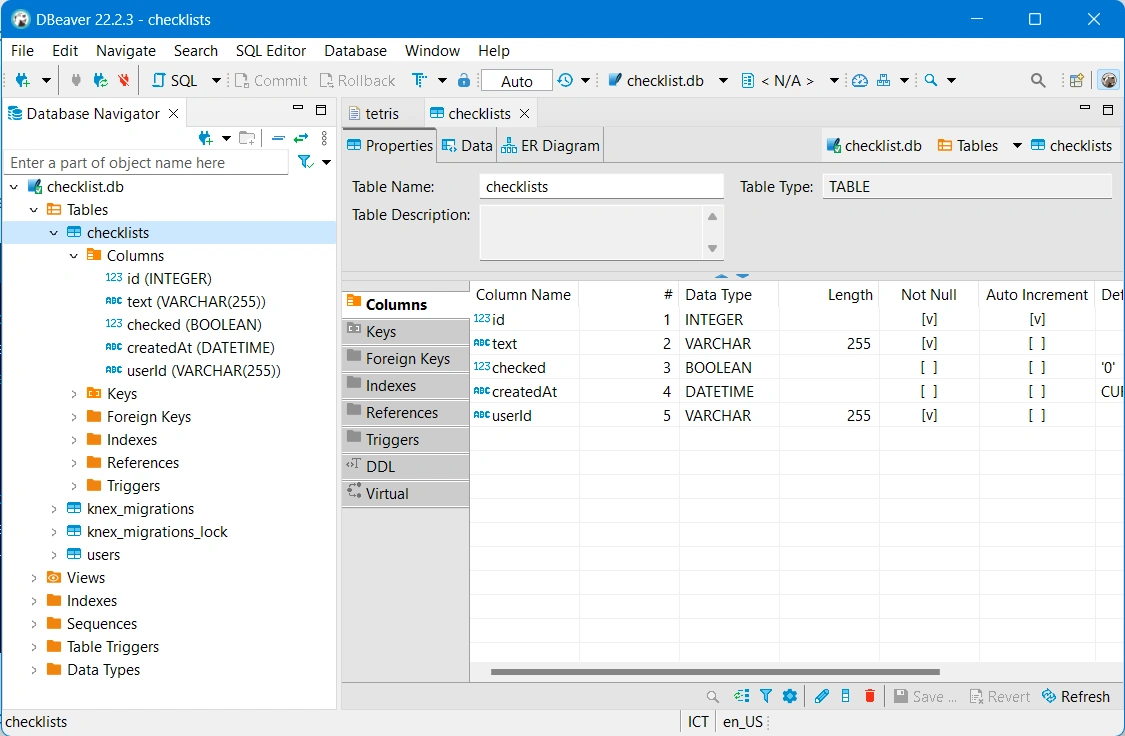This screenshot has width=1125, height=736.
Task: Open SQL script with the SQL button
Action: [x=175, y=80]
